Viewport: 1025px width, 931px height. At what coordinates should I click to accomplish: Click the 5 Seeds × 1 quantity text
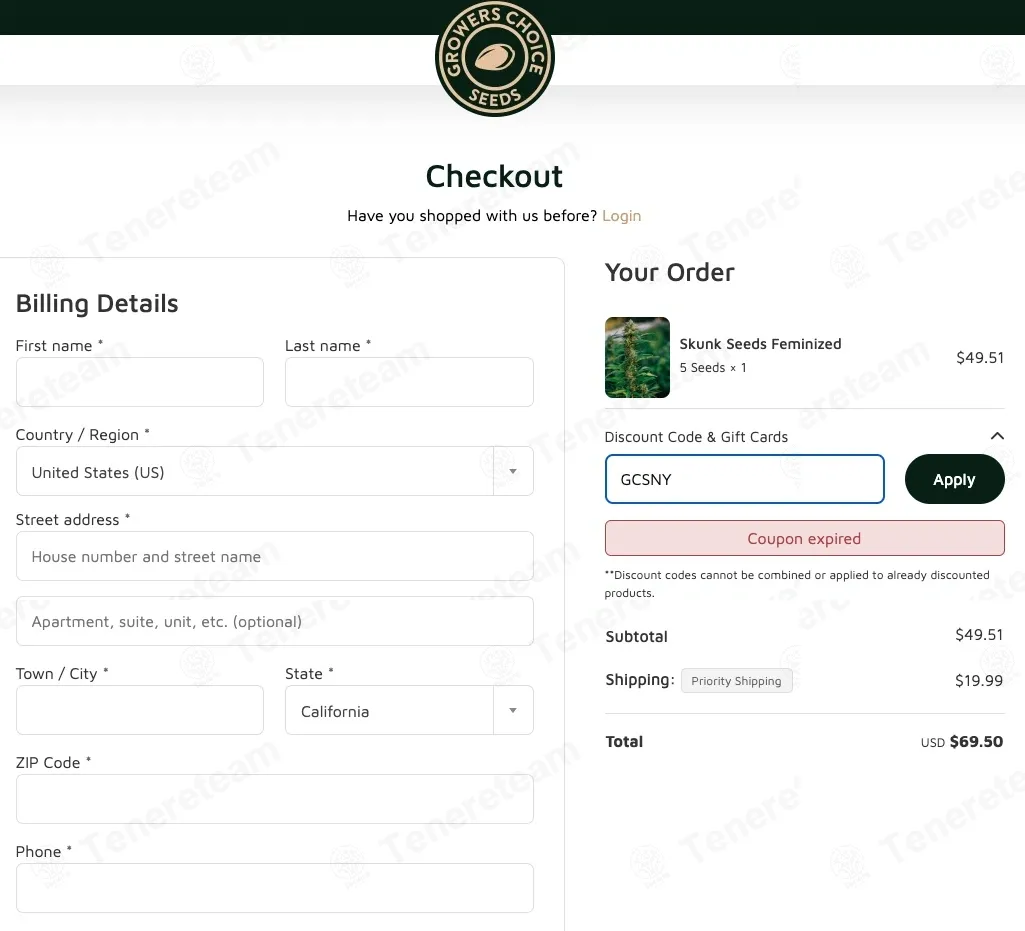click(x=713, y=367)
